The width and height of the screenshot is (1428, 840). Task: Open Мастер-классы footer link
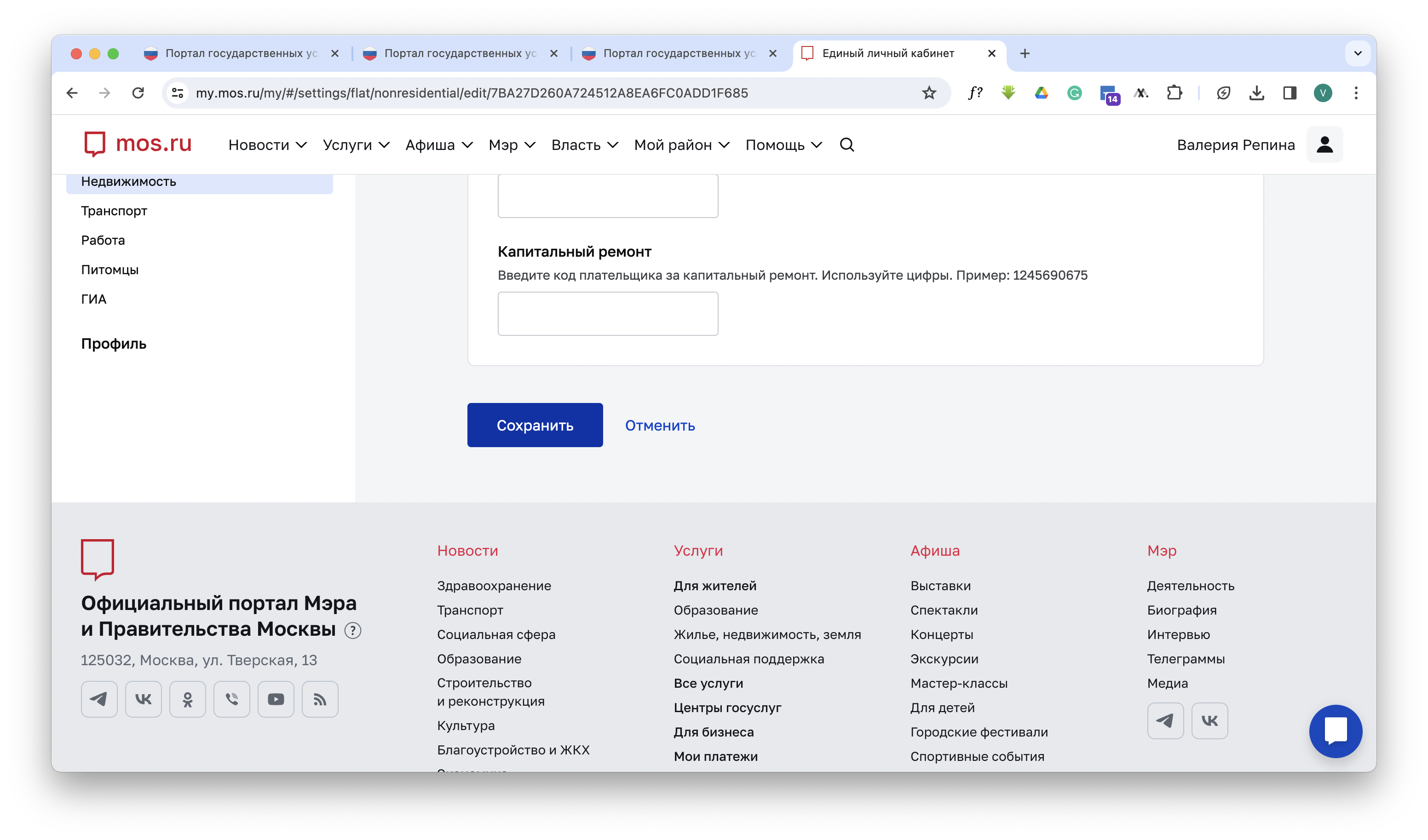959,683
